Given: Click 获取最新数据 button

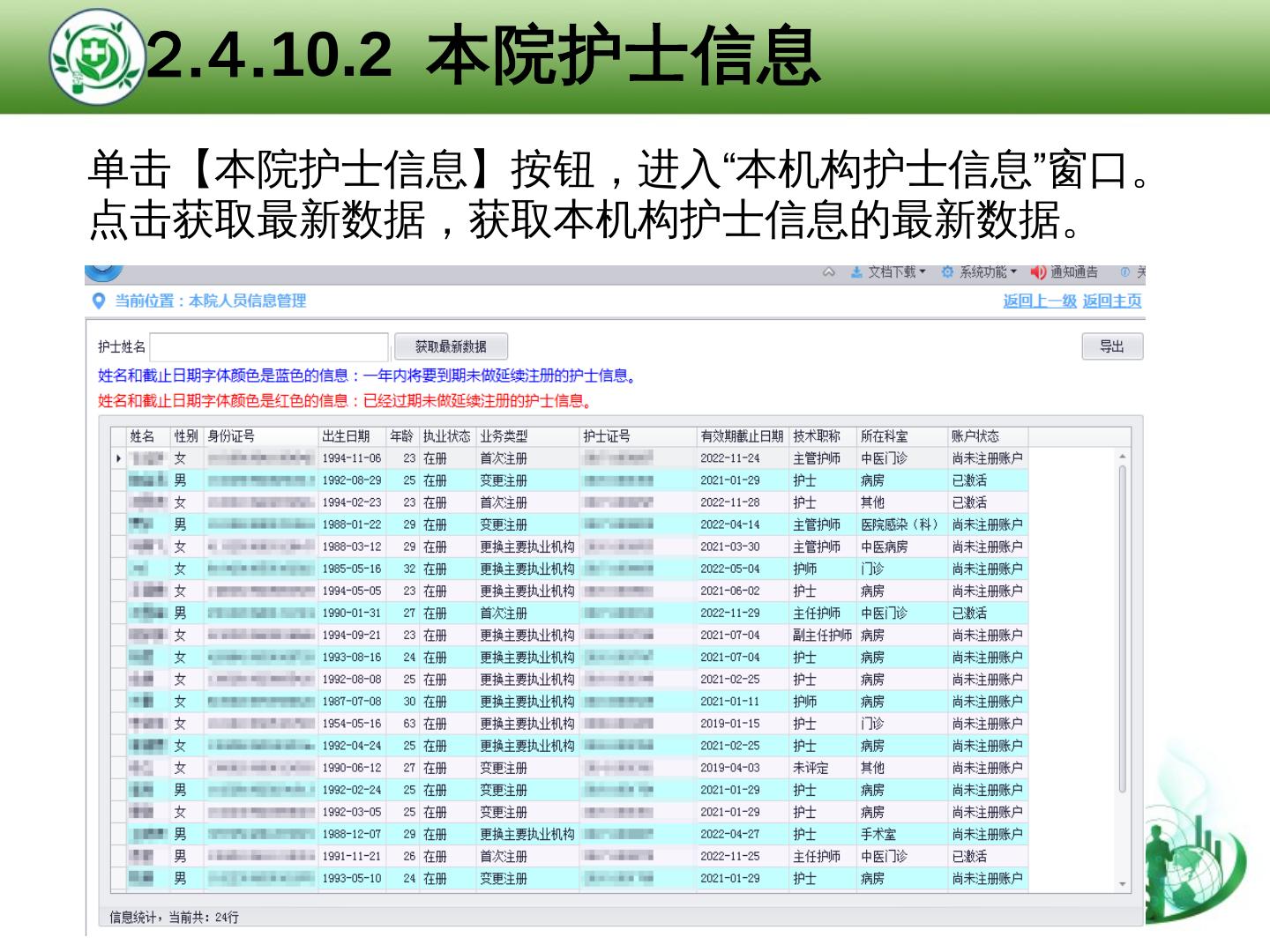Looking at the screenshot, I should tap(450, 346).
